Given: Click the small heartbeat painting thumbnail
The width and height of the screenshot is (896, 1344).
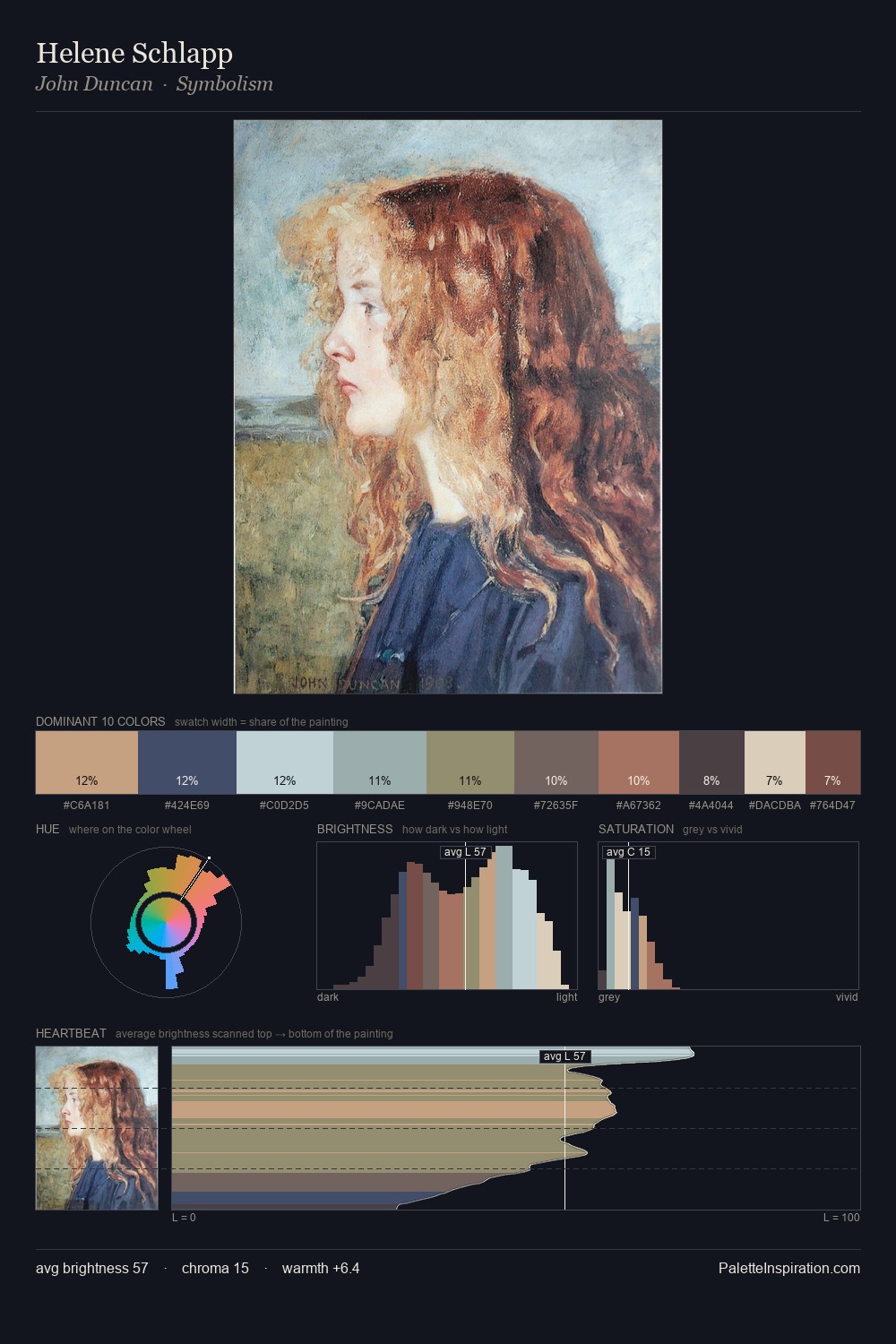Looking at the screenshot, I should tap(97, 1128).
